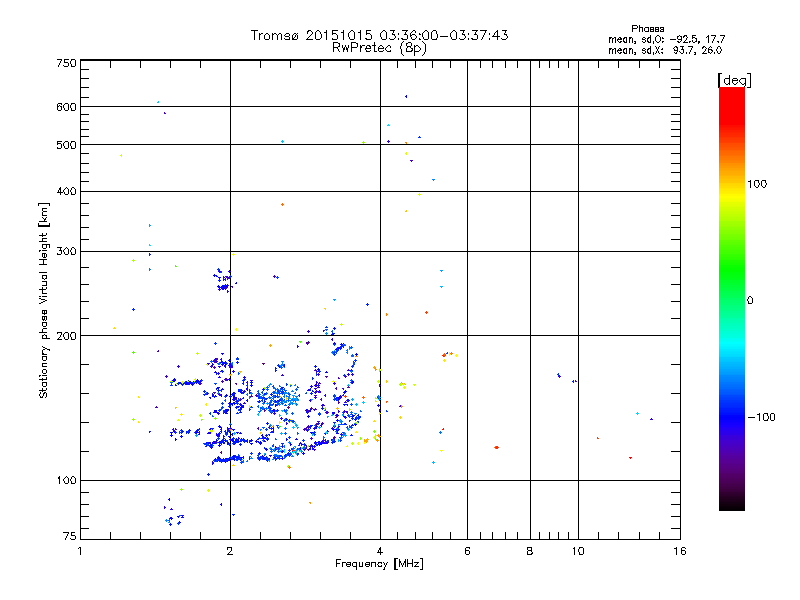Click the colorbar tick label '-100'
This screenshot has width=800, height=600.
tap(761, 417)
